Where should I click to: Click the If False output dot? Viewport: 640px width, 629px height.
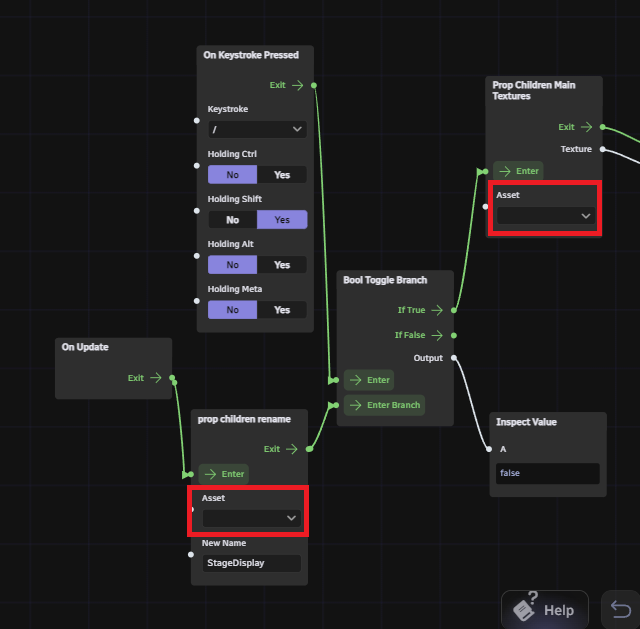(x=454, y=335)
